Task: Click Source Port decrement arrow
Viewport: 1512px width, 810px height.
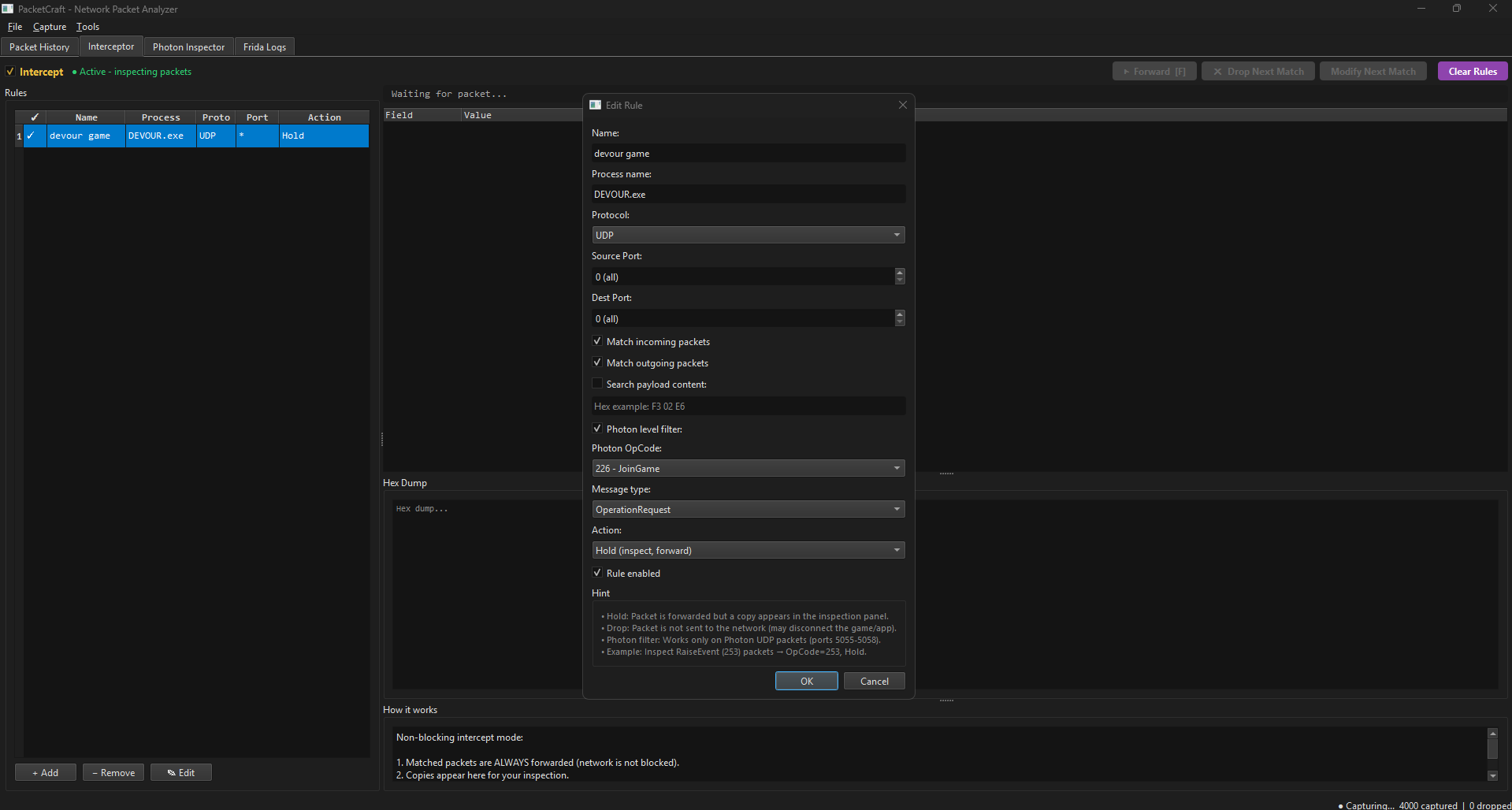Action: pos(900,281)
